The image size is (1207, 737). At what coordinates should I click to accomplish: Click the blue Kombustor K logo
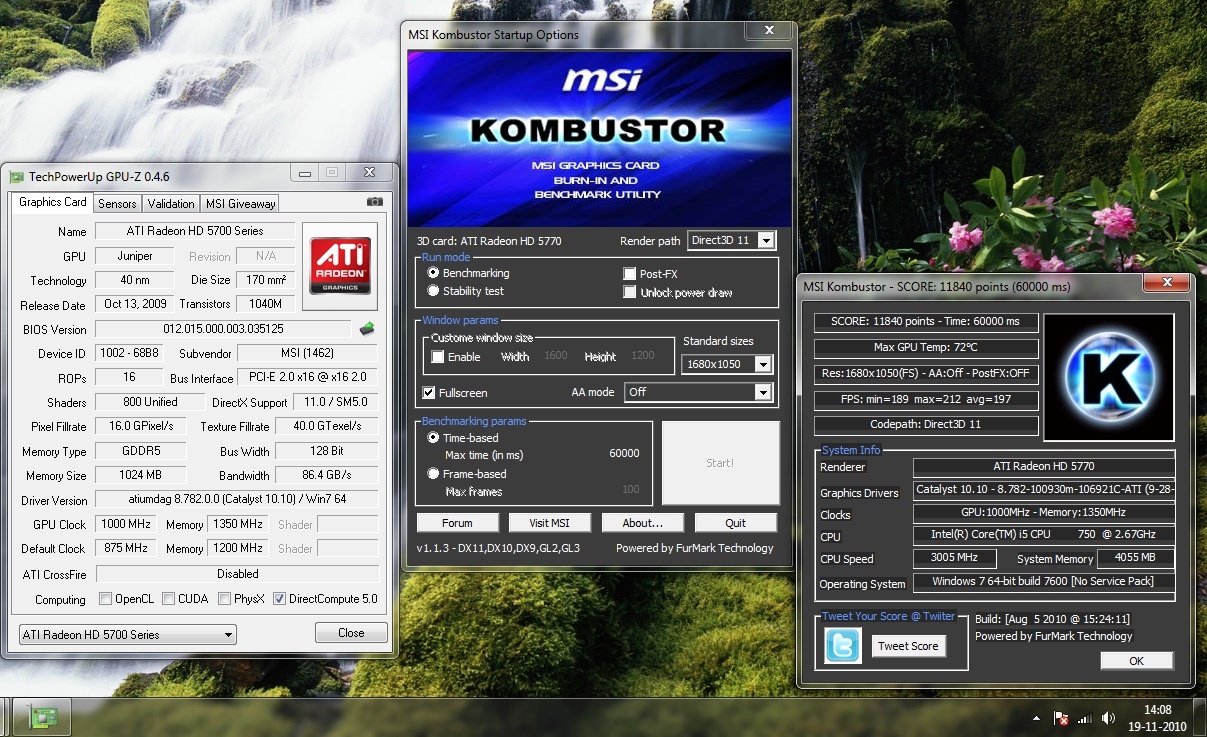[x=1108, y=377]
